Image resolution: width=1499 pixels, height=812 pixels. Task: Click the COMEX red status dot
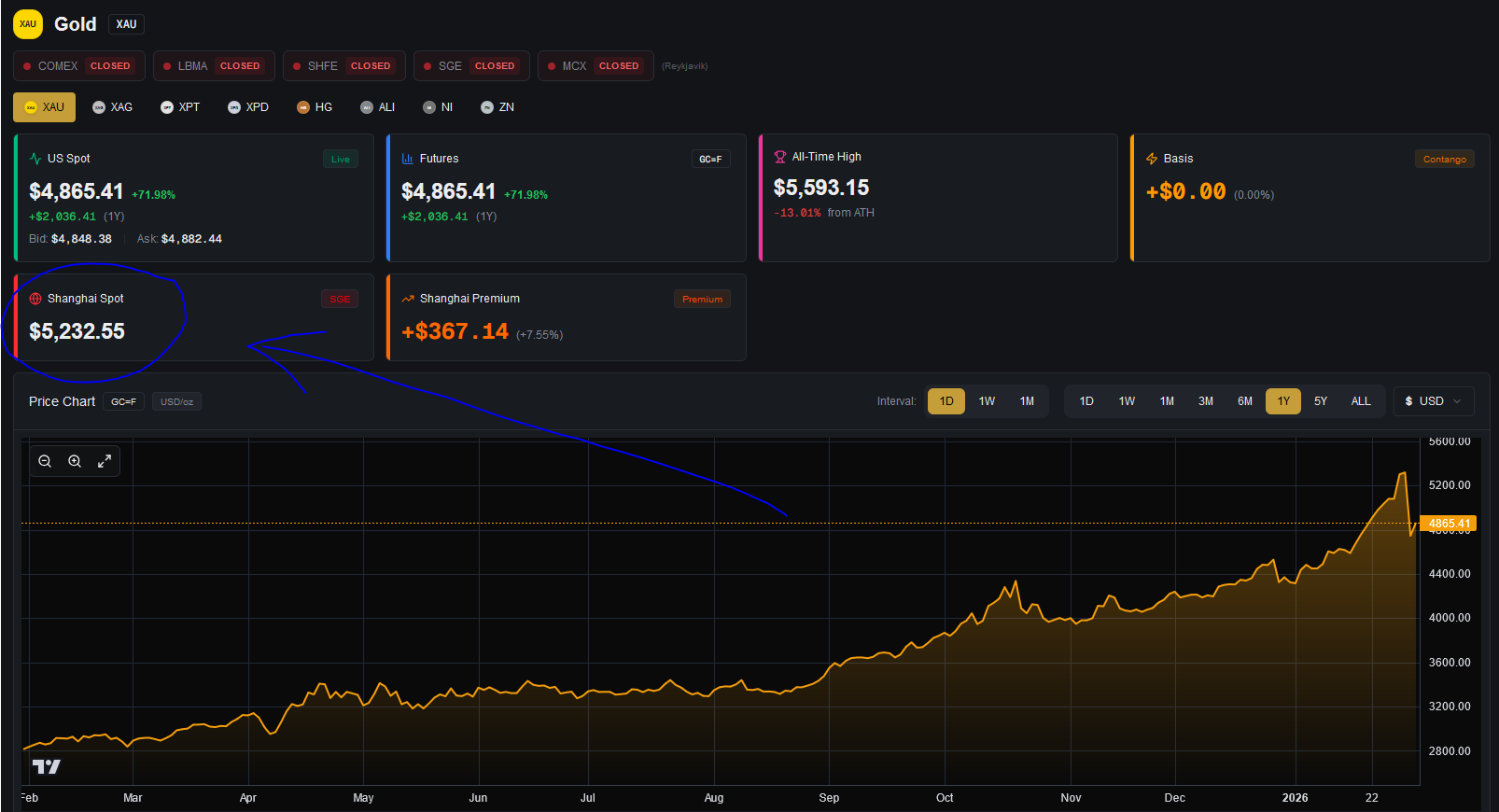27,66
